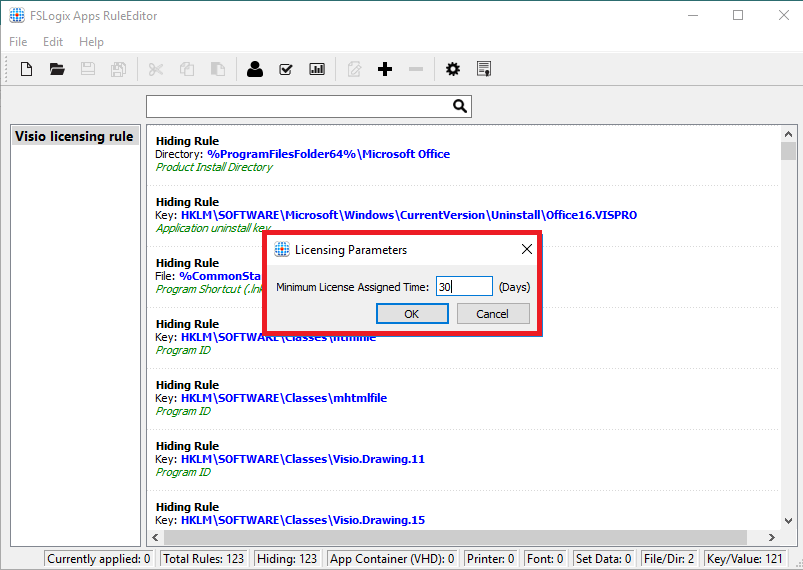Open the licensing report chart icon
Image resolution: width=803 pixels, height=570 pixels.
pos(317,69)
